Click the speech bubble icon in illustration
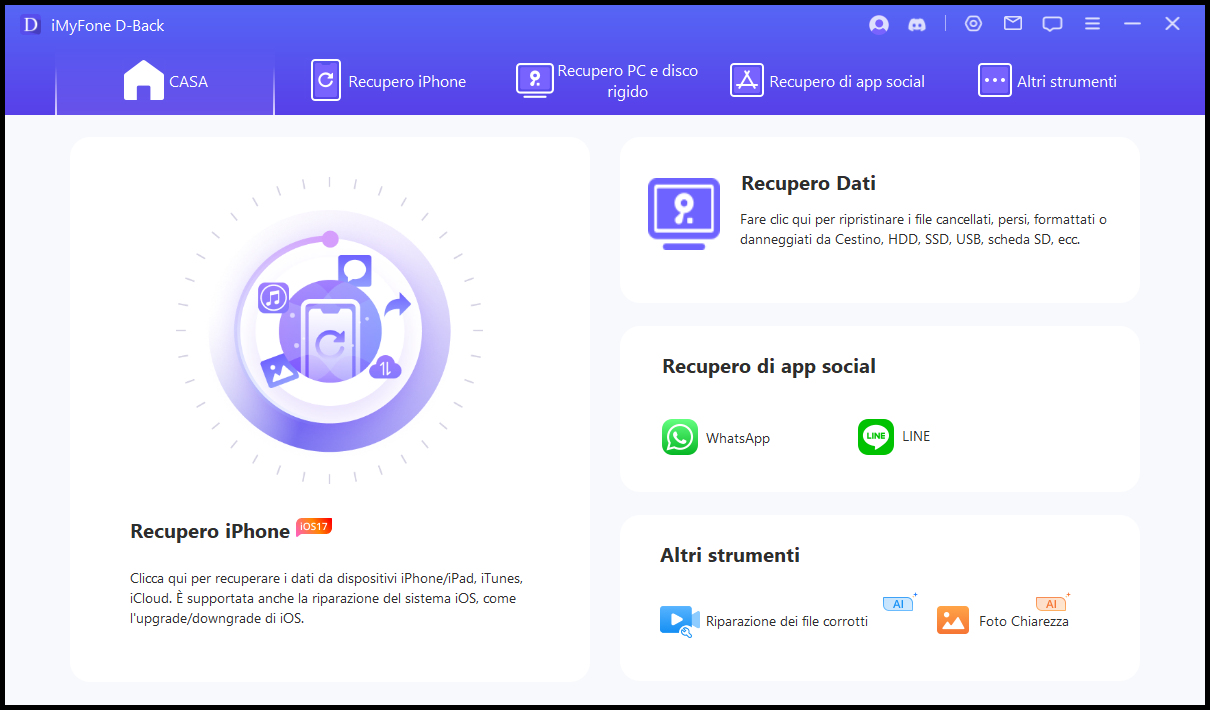The image size is (1210, 710). click(x=355, y=270)
